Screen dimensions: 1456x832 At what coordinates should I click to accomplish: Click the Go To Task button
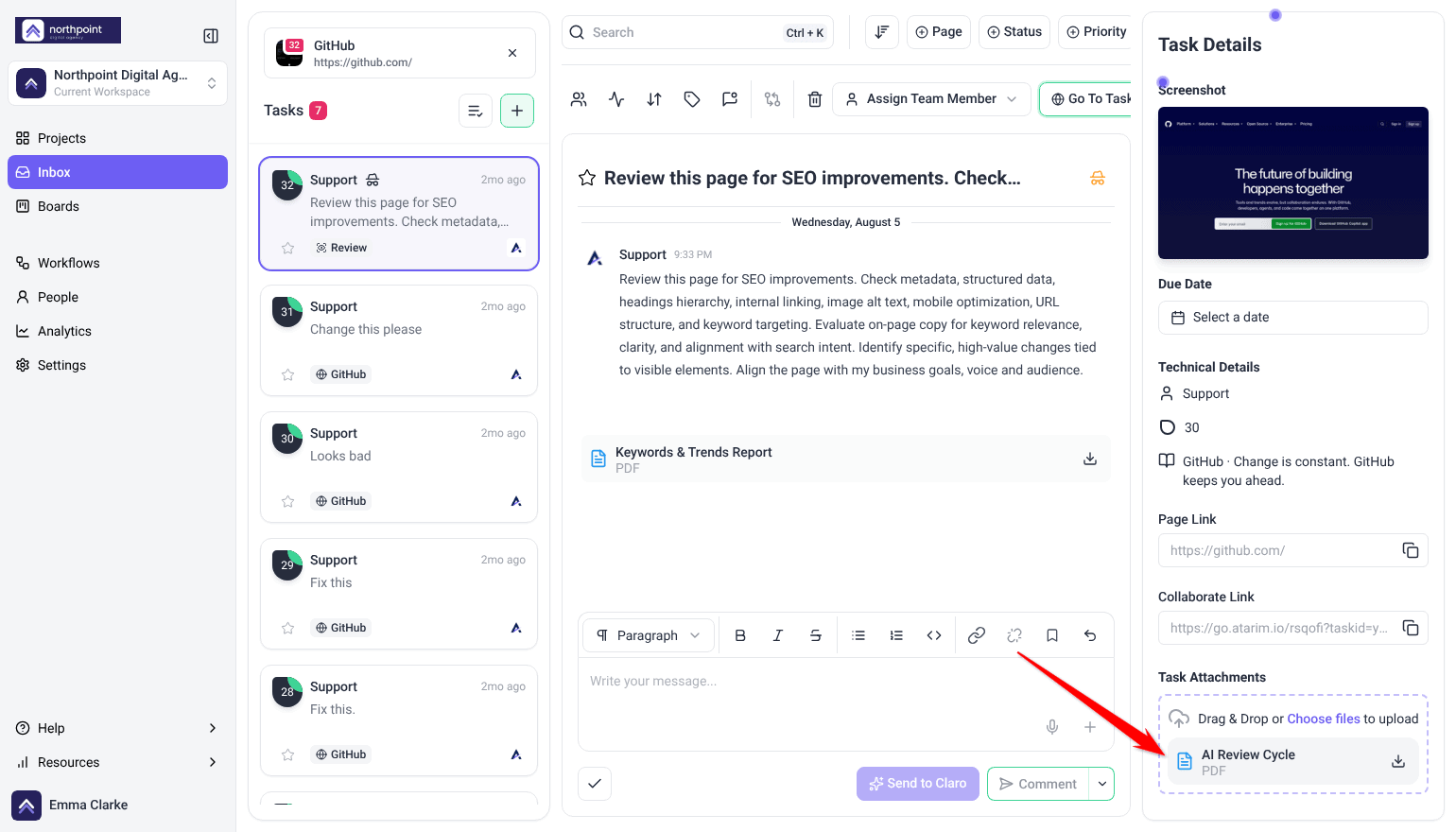coord(1086,99)
